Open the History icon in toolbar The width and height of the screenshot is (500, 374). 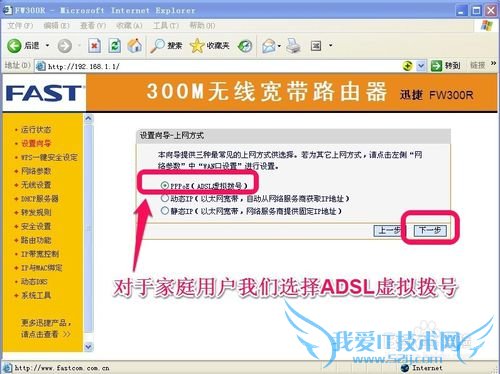coord(245,46)
